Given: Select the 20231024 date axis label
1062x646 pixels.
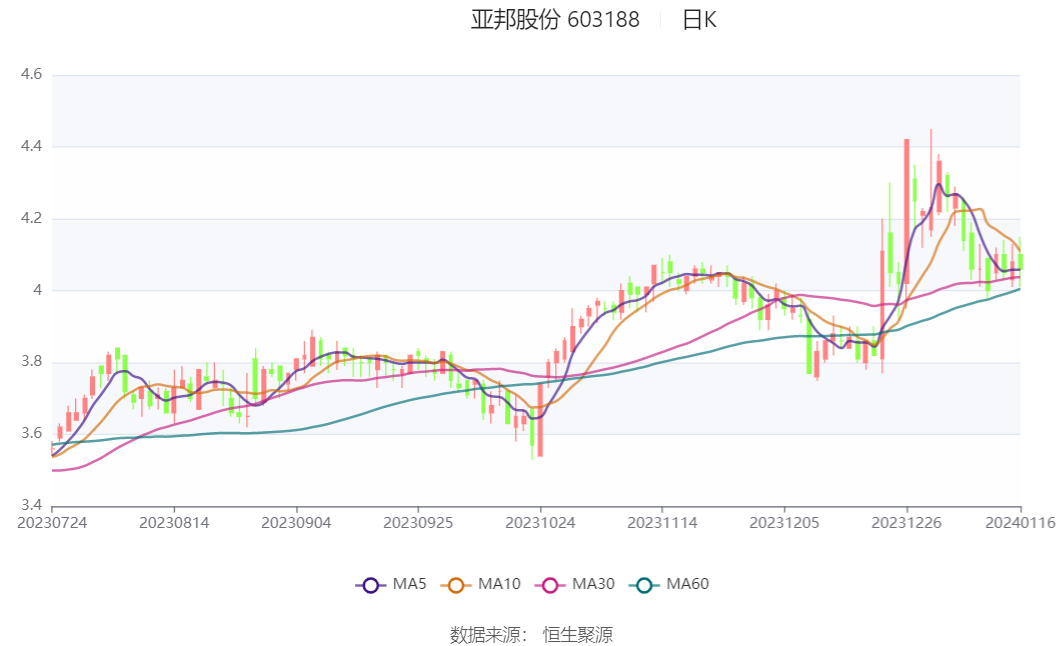Looking at the screenshot, I should point(540,523).
